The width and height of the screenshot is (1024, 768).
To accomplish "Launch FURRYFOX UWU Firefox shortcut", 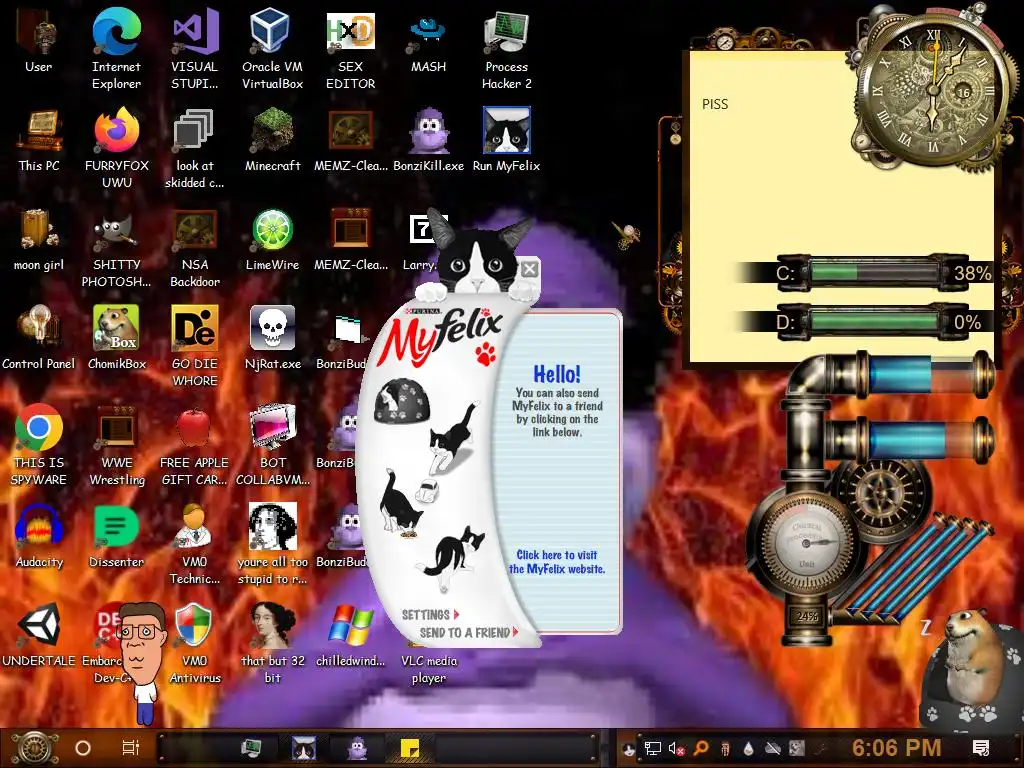I will (116, 131).
